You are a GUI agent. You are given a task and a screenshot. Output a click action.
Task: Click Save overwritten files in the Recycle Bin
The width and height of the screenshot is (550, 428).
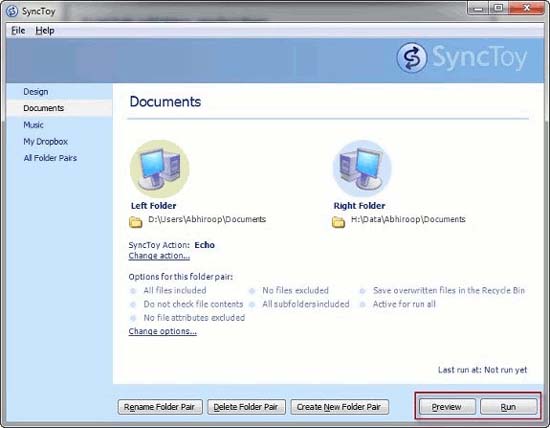click(449, 290)
